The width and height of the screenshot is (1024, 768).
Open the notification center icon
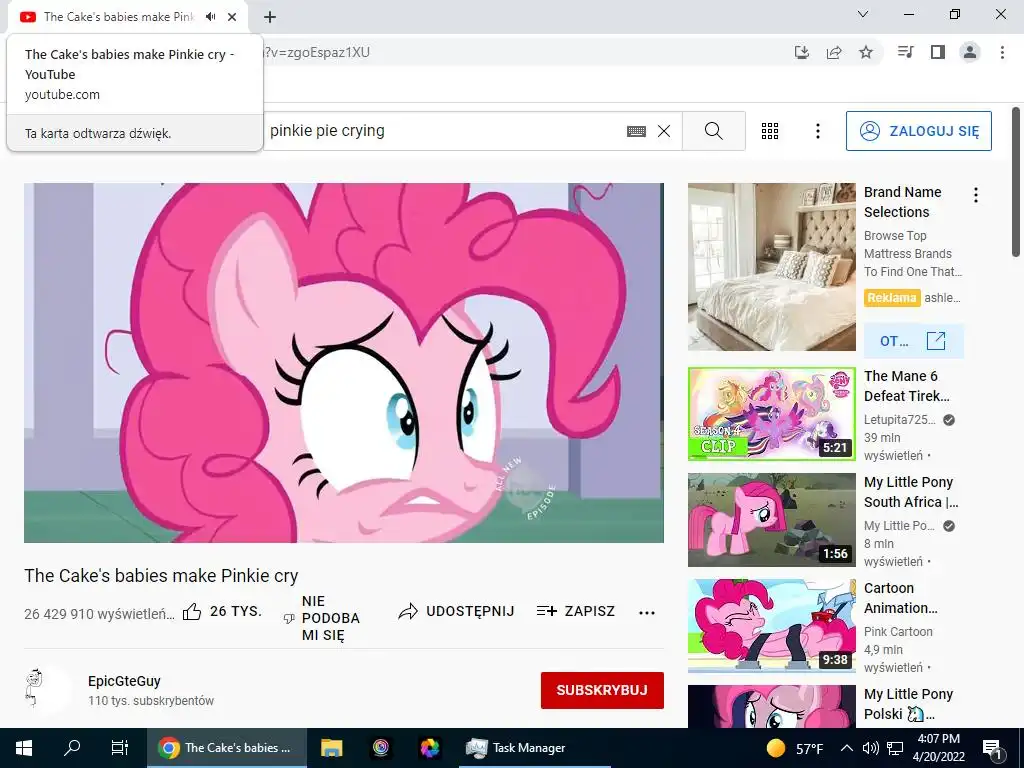coord(992,748)
